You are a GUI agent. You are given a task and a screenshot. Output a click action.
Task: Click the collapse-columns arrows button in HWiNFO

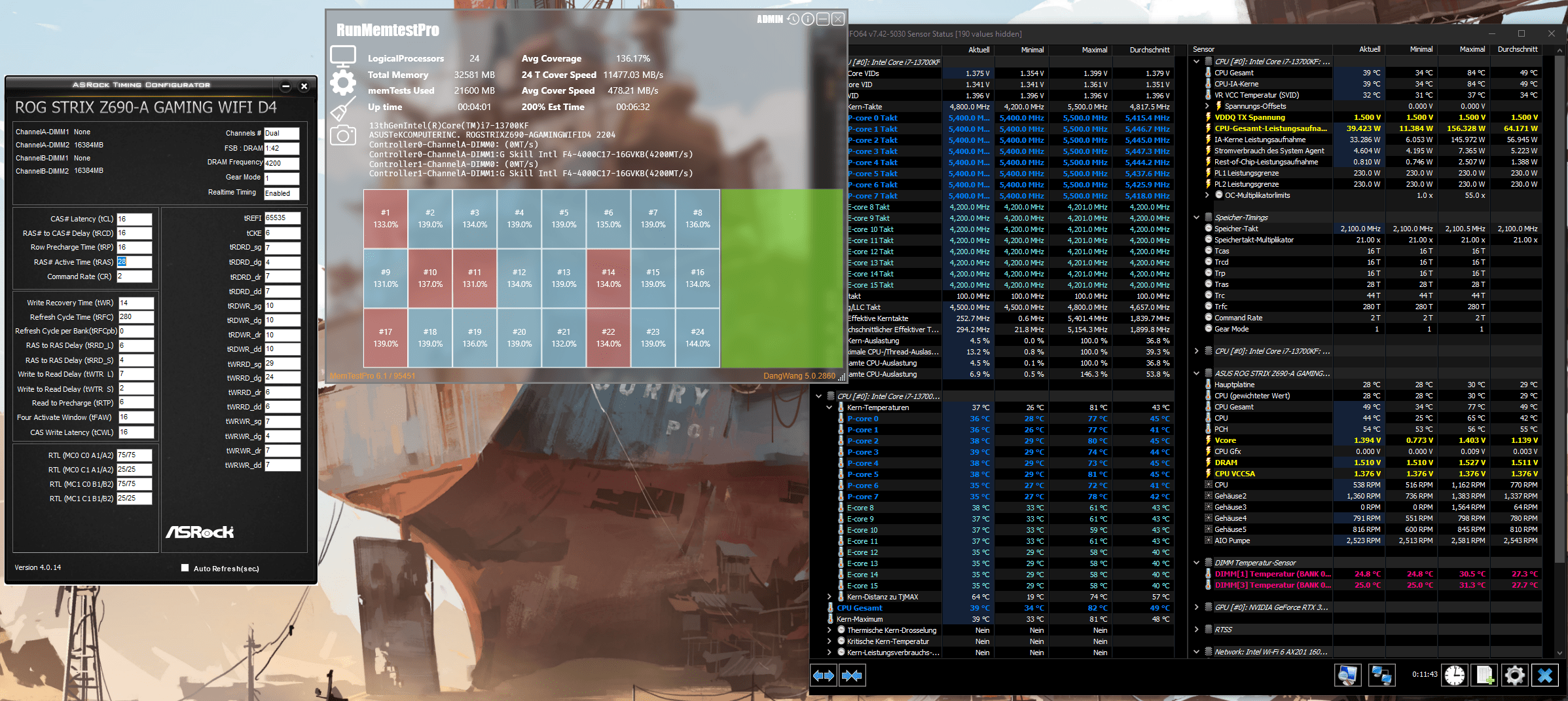point(852,675)
